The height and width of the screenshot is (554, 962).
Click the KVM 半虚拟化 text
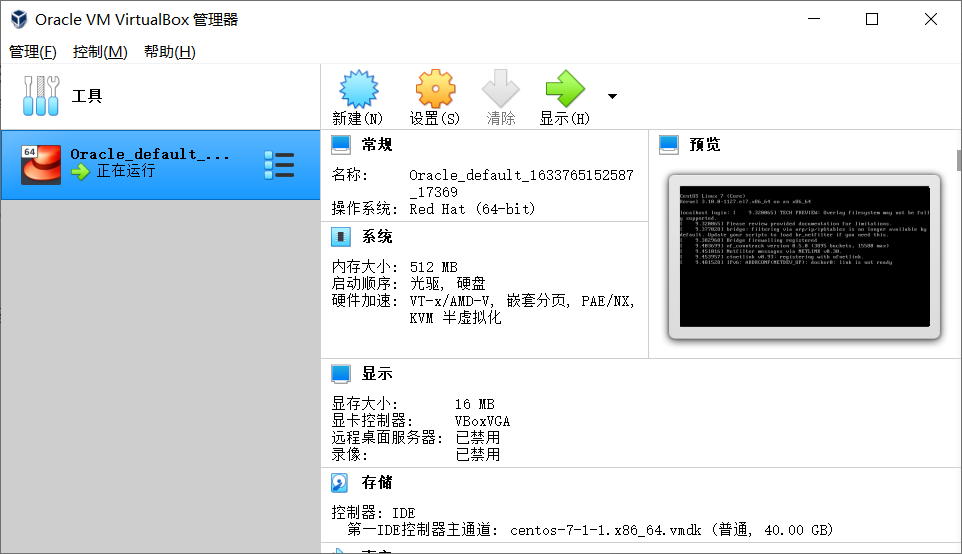point(455,318)
